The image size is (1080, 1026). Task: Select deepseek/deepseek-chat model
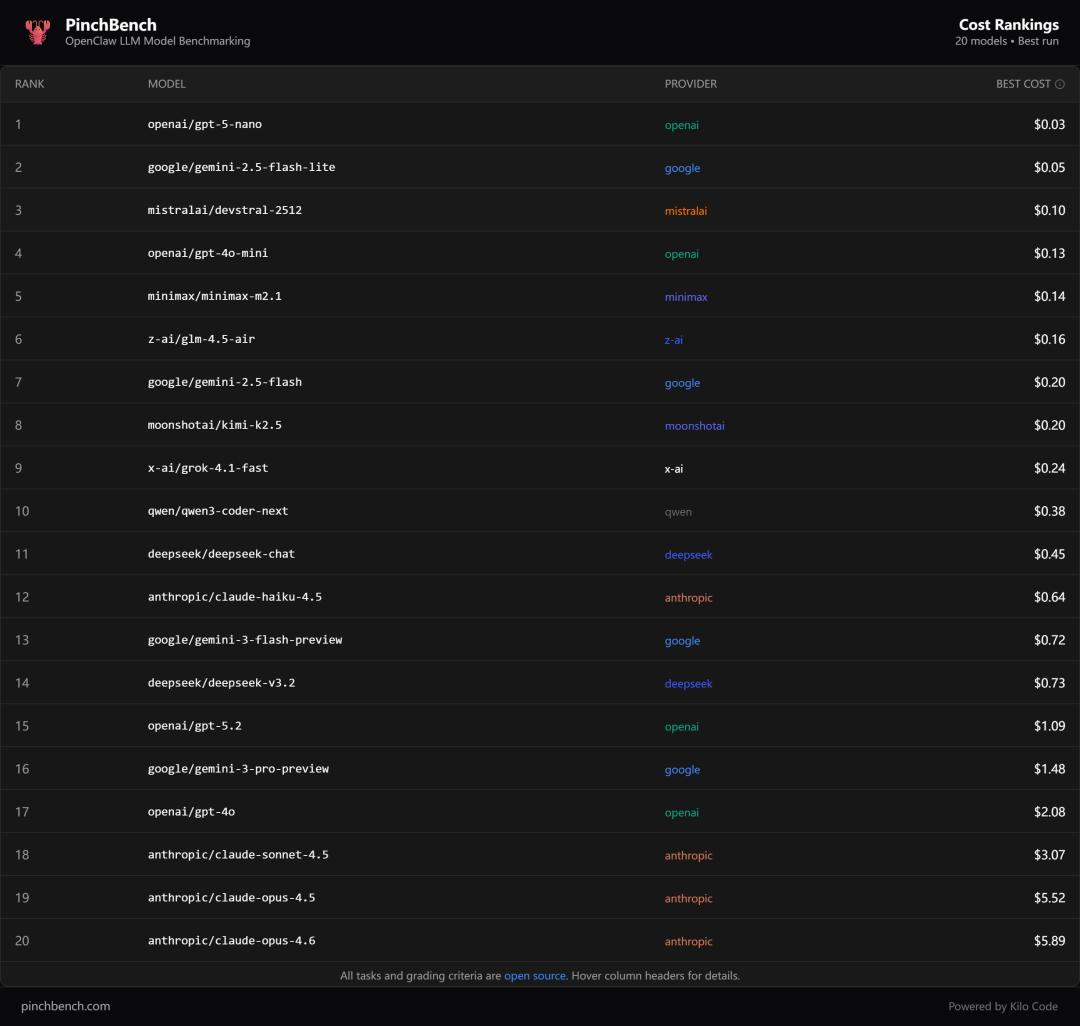click(x=221, y=554)
